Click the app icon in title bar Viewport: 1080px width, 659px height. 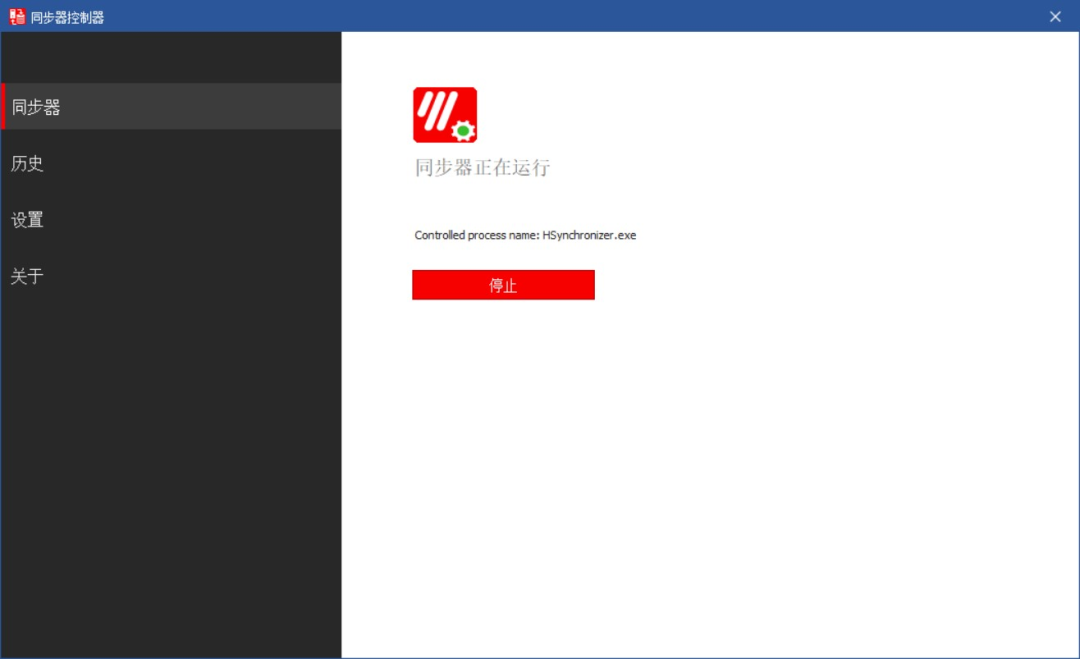(x=17, y=17)
